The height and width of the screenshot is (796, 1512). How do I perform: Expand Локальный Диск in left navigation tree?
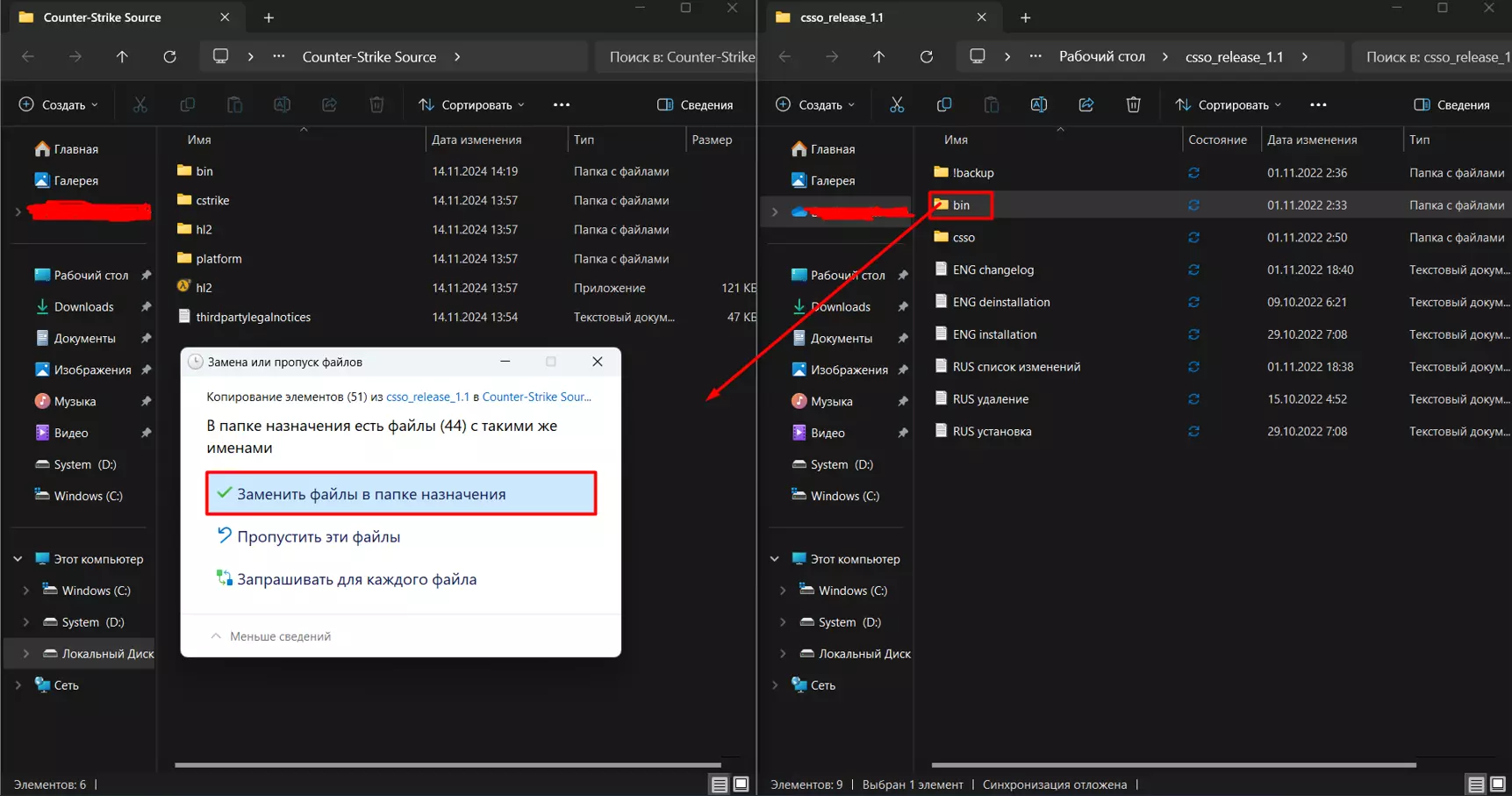coord(25,654)
